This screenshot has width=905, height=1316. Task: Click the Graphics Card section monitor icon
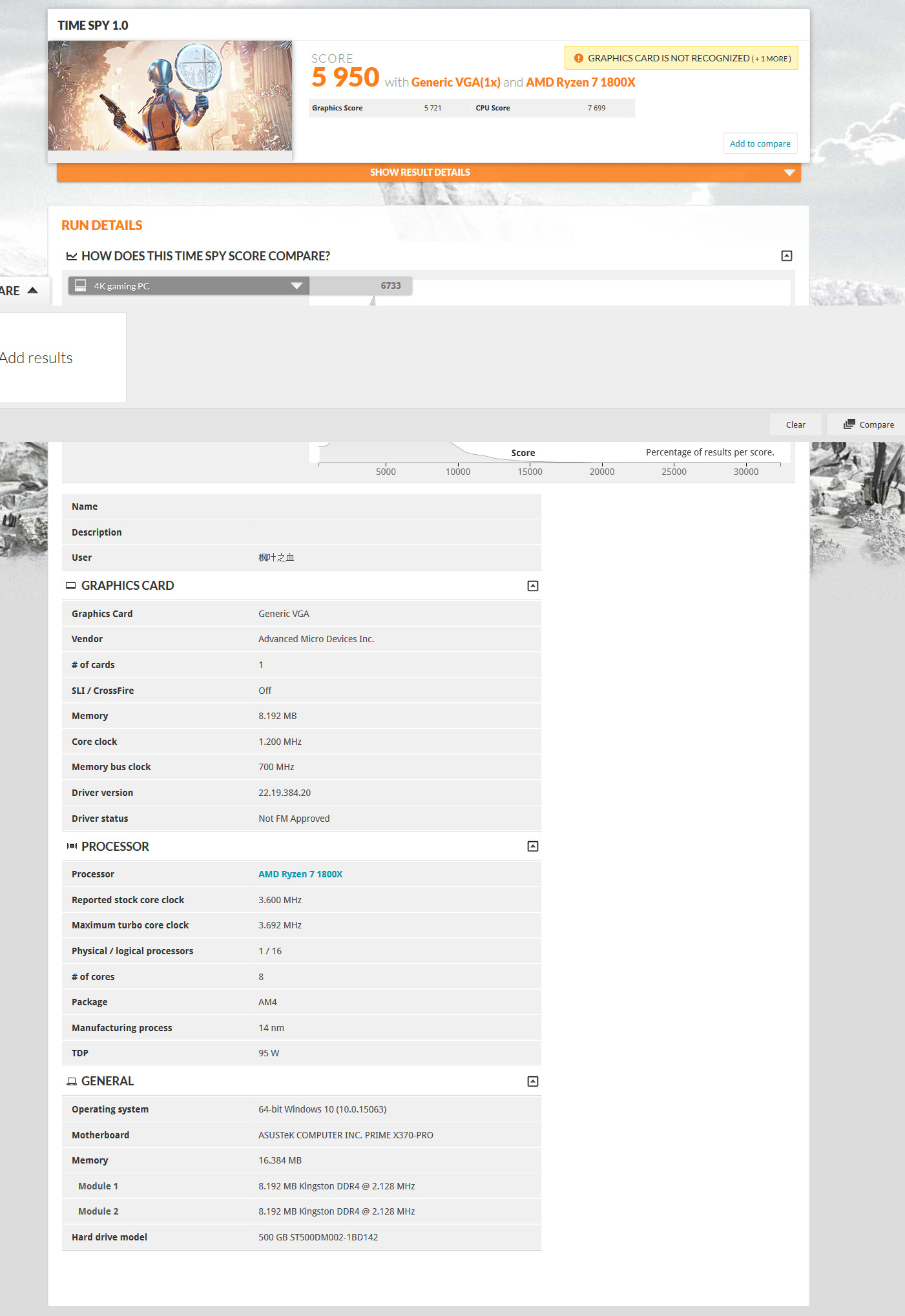click(71, 586)
